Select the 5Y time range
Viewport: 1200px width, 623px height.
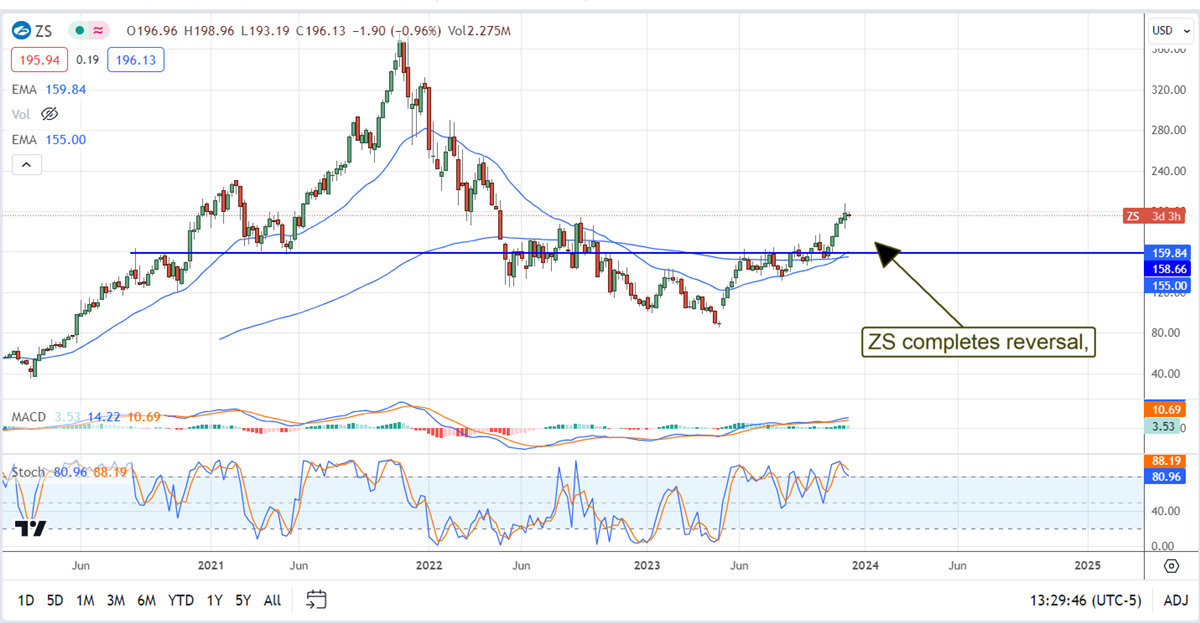coord(243,600)
